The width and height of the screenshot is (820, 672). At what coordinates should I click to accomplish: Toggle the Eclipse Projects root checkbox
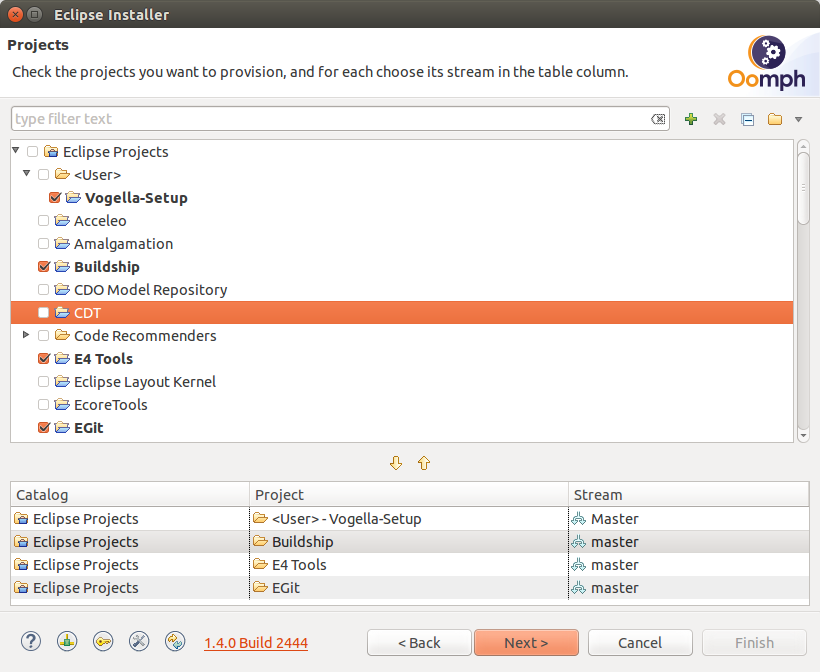pos(32,152)
